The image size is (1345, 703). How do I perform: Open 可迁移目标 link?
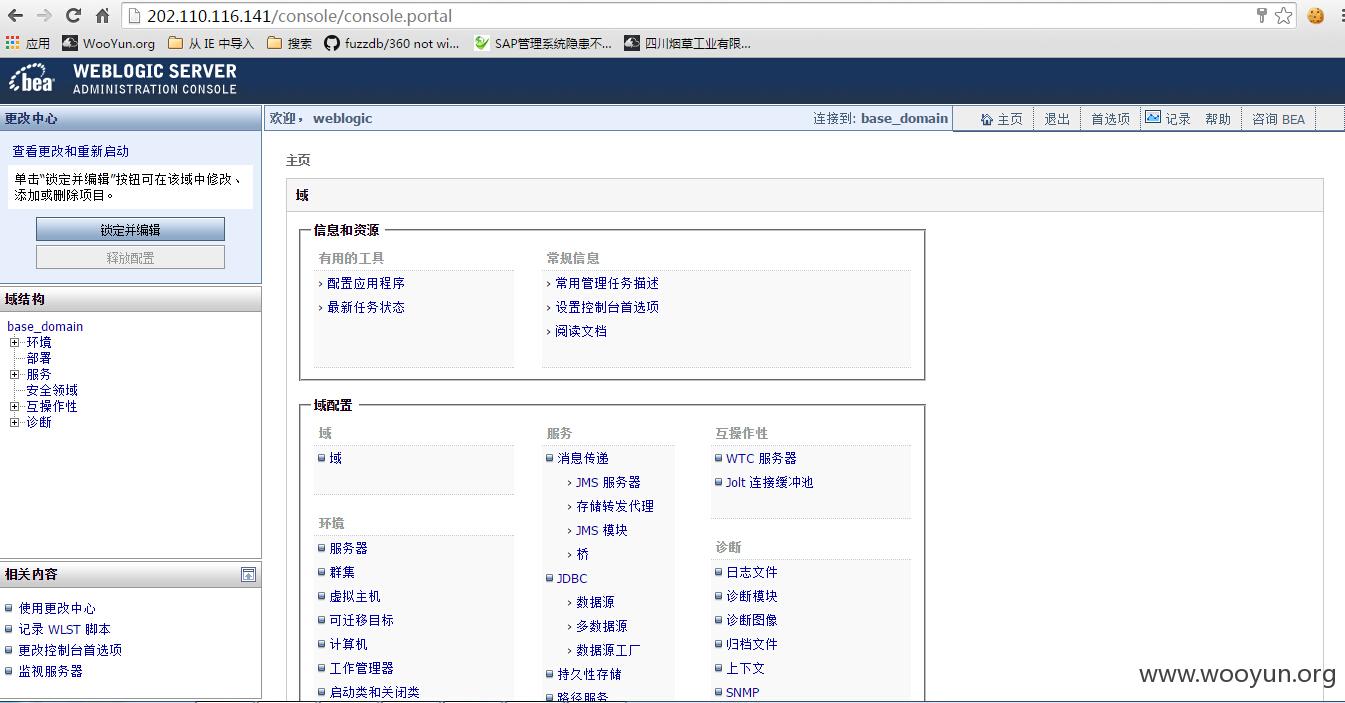pyautogui.click(x=361, y=620)
